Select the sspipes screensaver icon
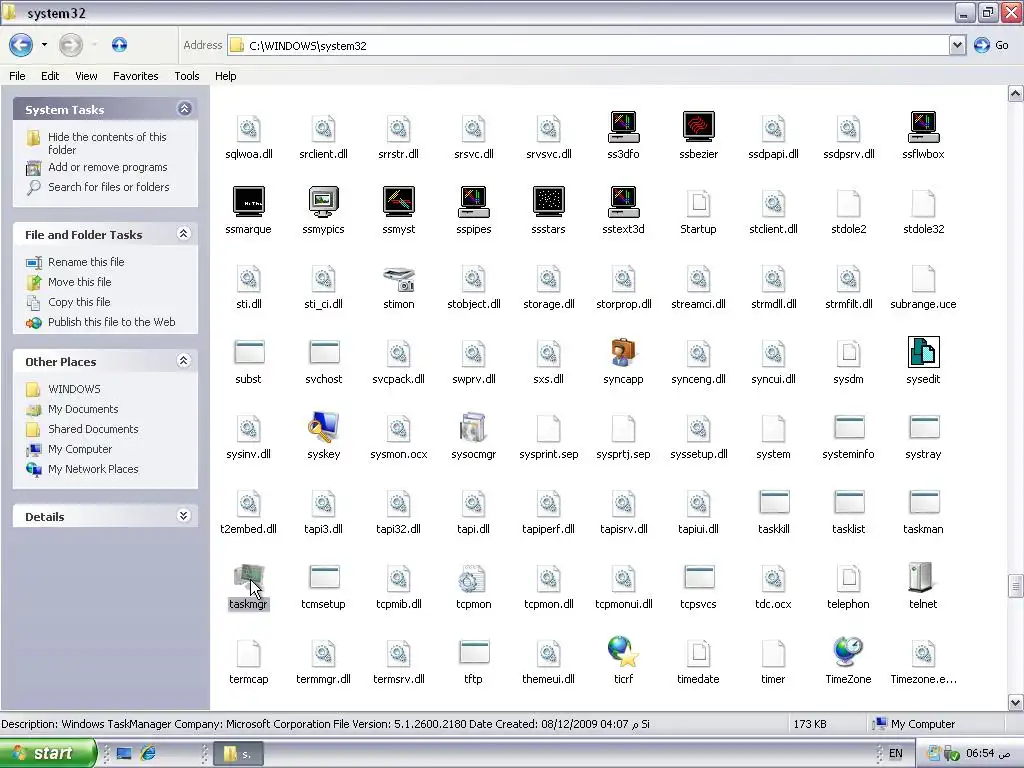Screen dimensions: 1024x768 click(x=473, y=202)
